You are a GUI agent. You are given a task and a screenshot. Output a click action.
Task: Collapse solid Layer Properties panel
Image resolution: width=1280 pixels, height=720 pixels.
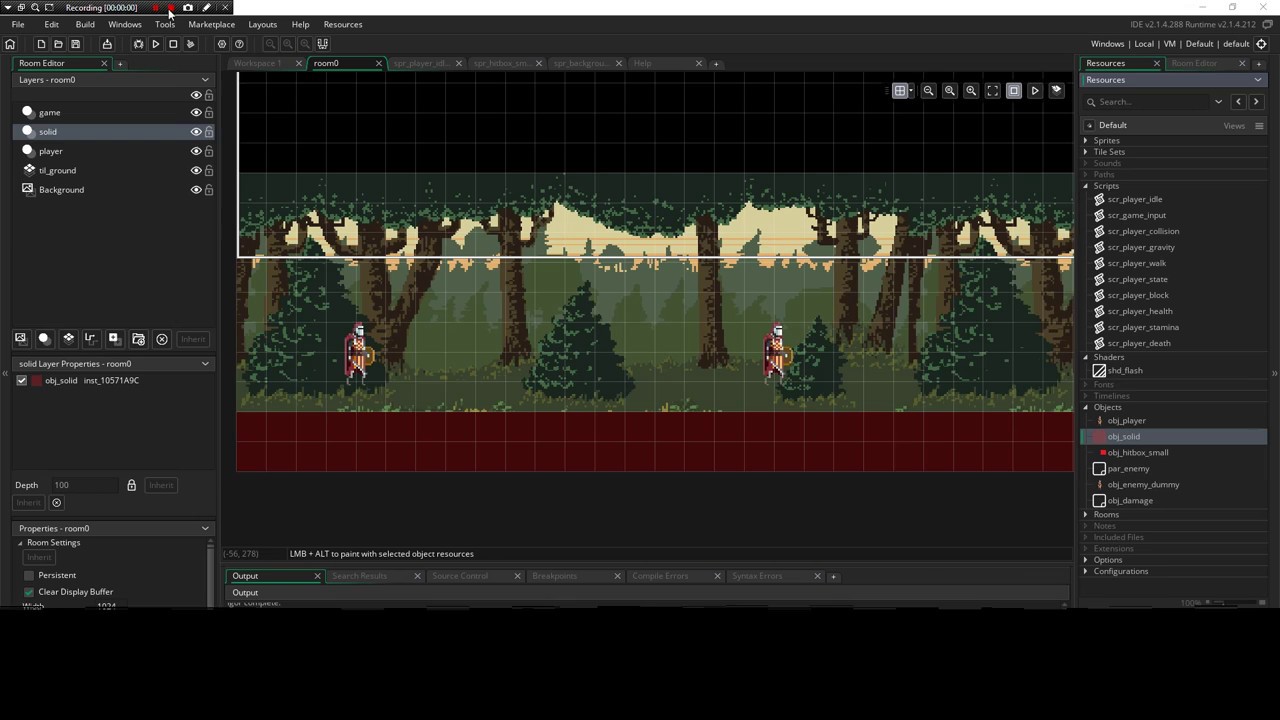(x=205, y=364)
